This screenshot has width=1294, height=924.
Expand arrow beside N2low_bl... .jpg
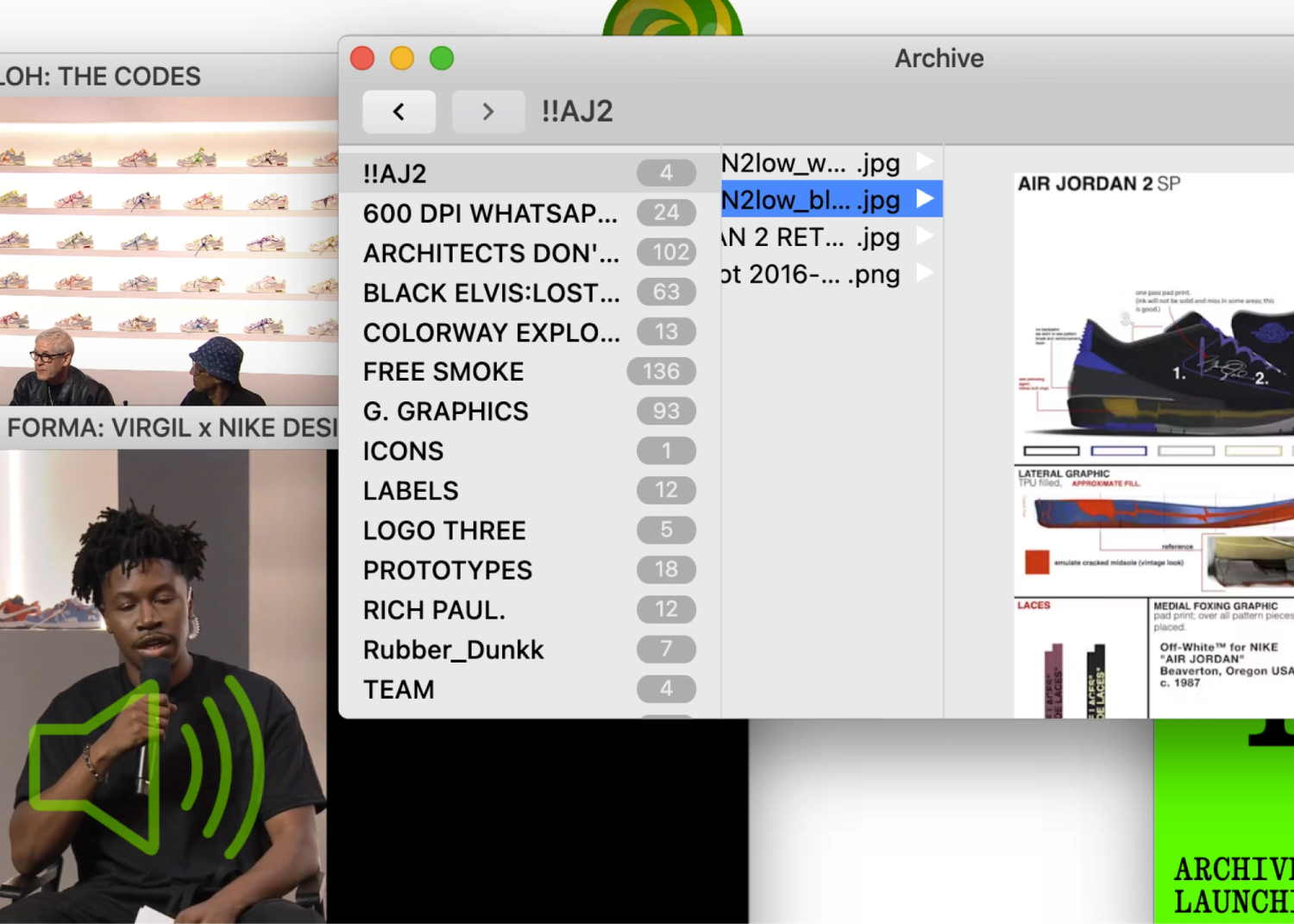pyautogui.click(x=925, y=198)
